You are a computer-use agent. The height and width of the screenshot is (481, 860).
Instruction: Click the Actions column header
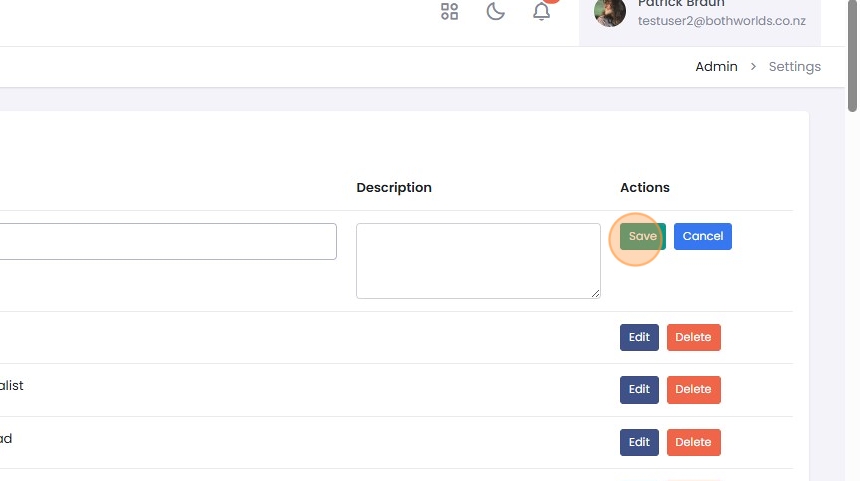[644, 188]
